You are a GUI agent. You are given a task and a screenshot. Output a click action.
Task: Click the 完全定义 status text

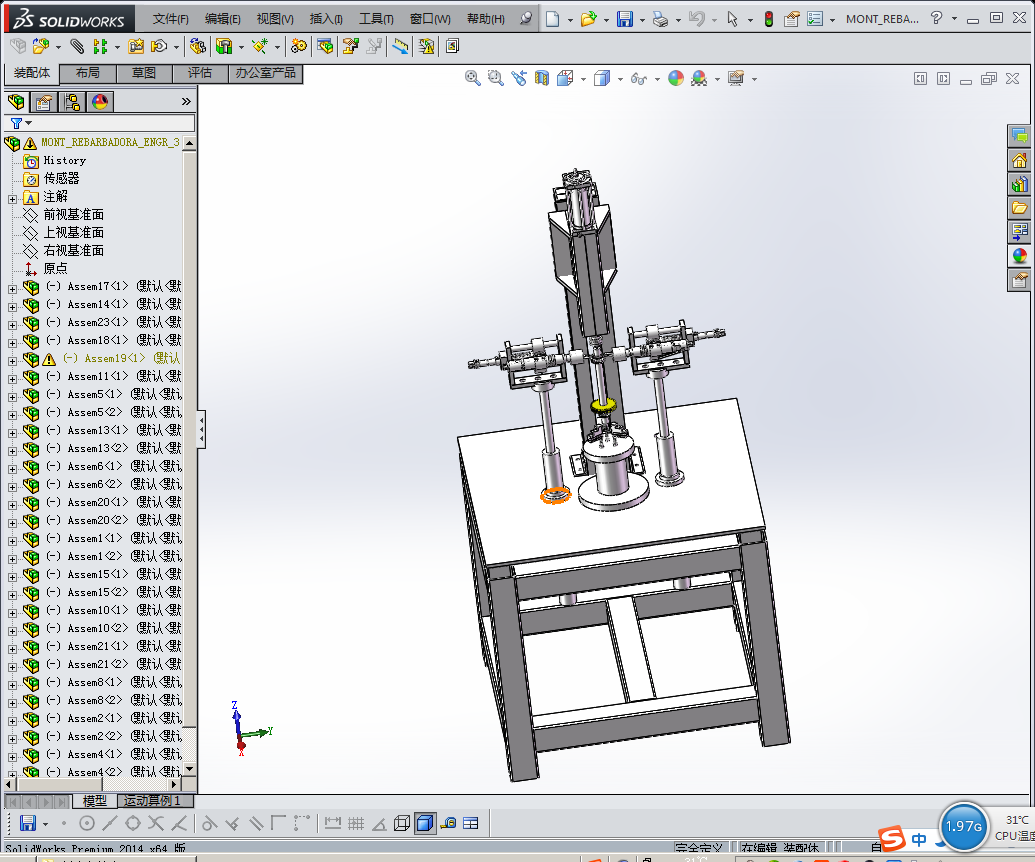[698, 847]
